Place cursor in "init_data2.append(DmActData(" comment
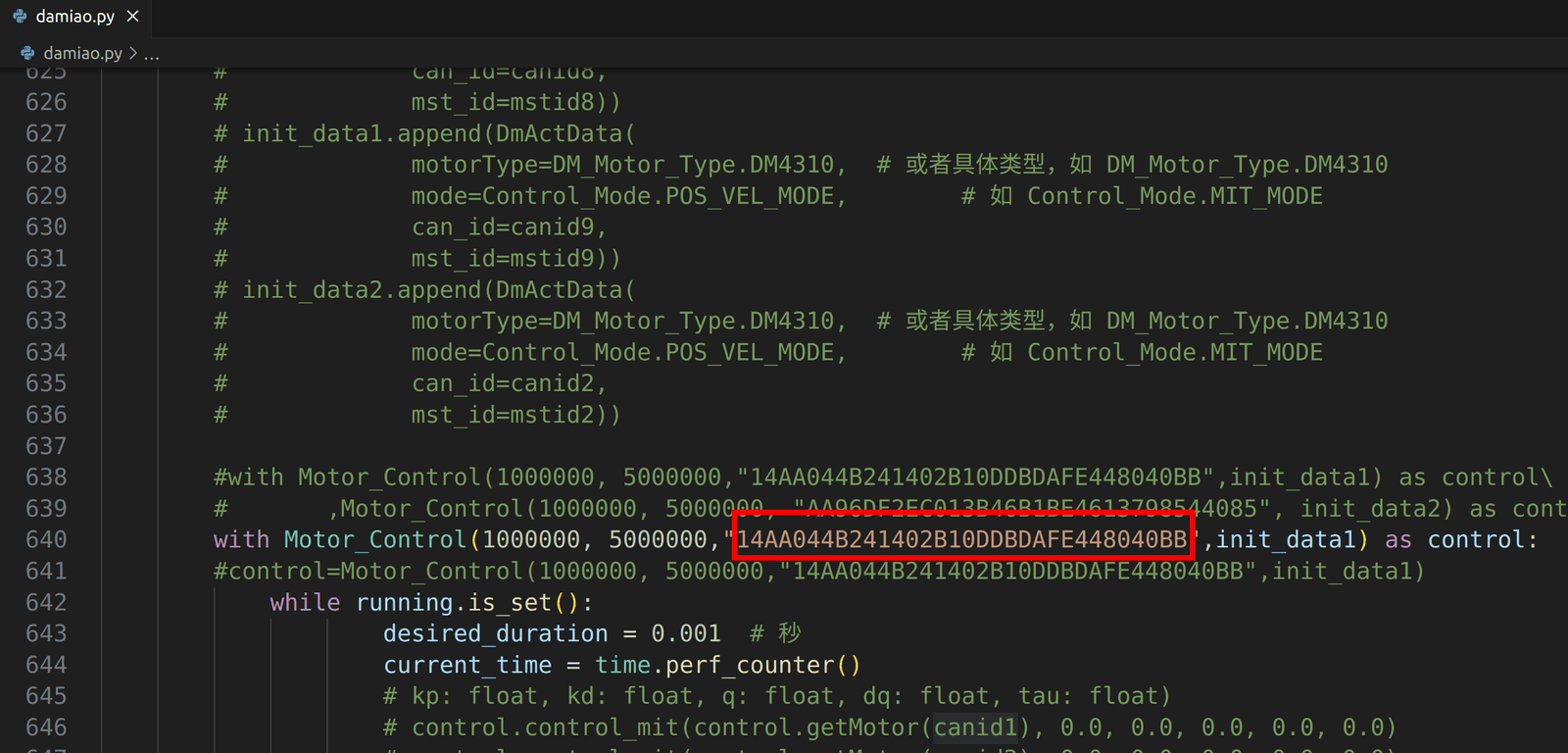1568x753 pixels. (x=439, y=290)
